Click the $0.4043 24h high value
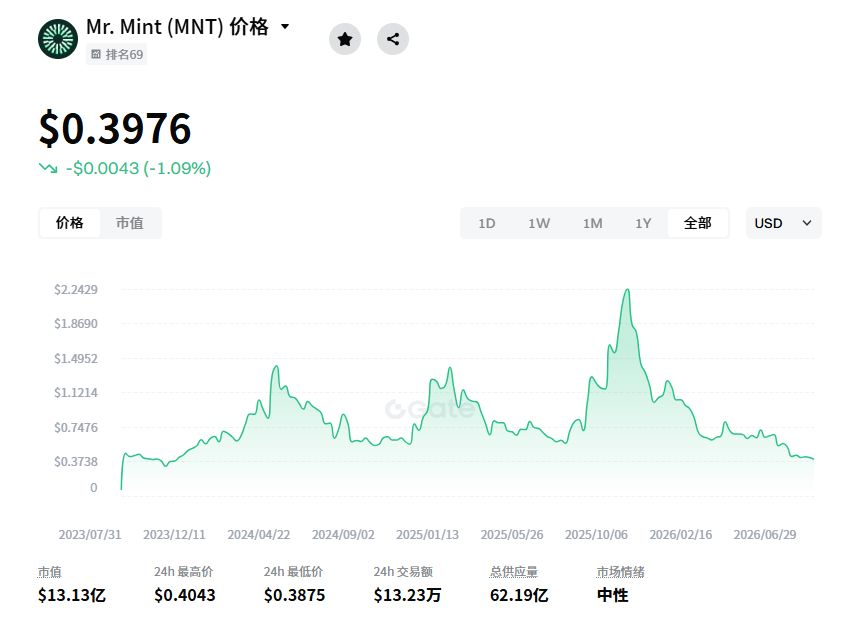This screenshot has width=852, height=621. coord(185,595)
